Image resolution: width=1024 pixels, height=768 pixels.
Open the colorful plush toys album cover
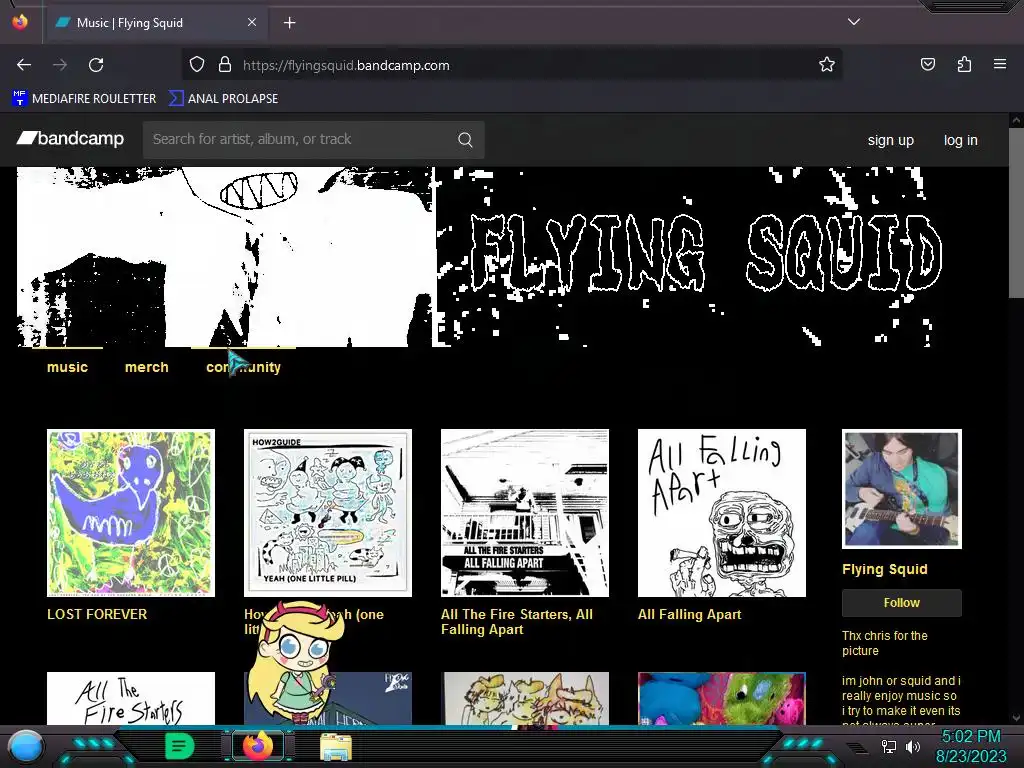(722, 698)
